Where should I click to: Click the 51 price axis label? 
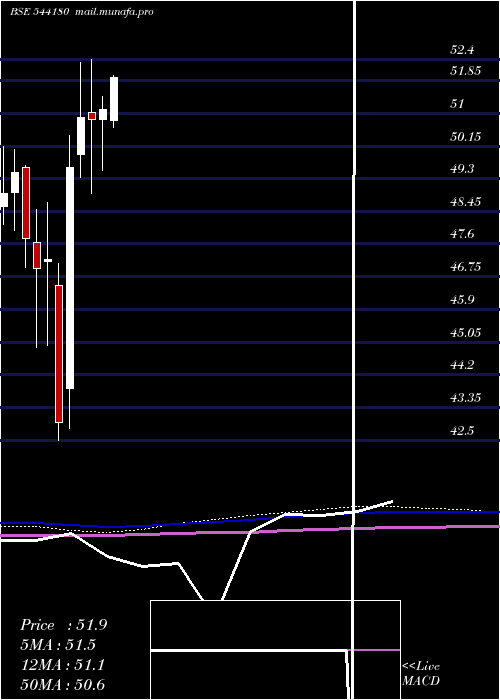[x=457, y=104]
